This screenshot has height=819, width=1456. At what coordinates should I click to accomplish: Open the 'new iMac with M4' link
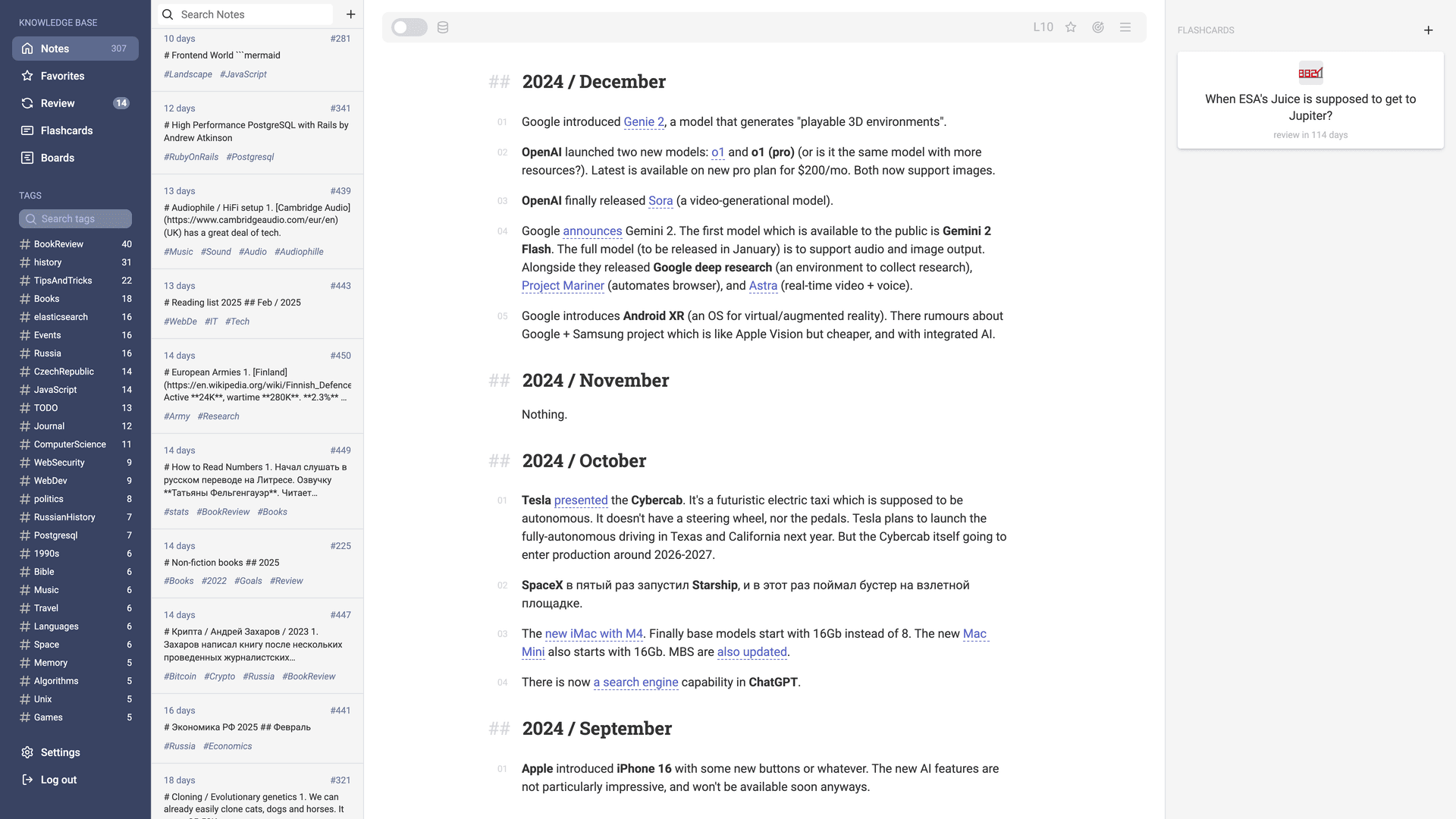pos(594,634)
